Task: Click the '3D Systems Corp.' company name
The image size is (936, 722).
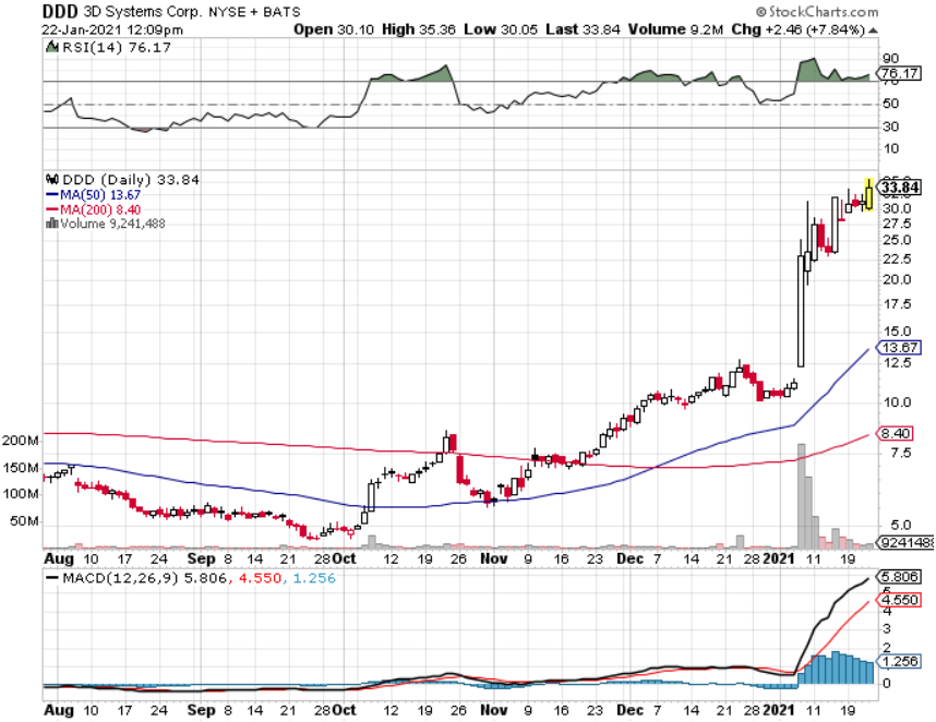Action: tap(143, 11)
